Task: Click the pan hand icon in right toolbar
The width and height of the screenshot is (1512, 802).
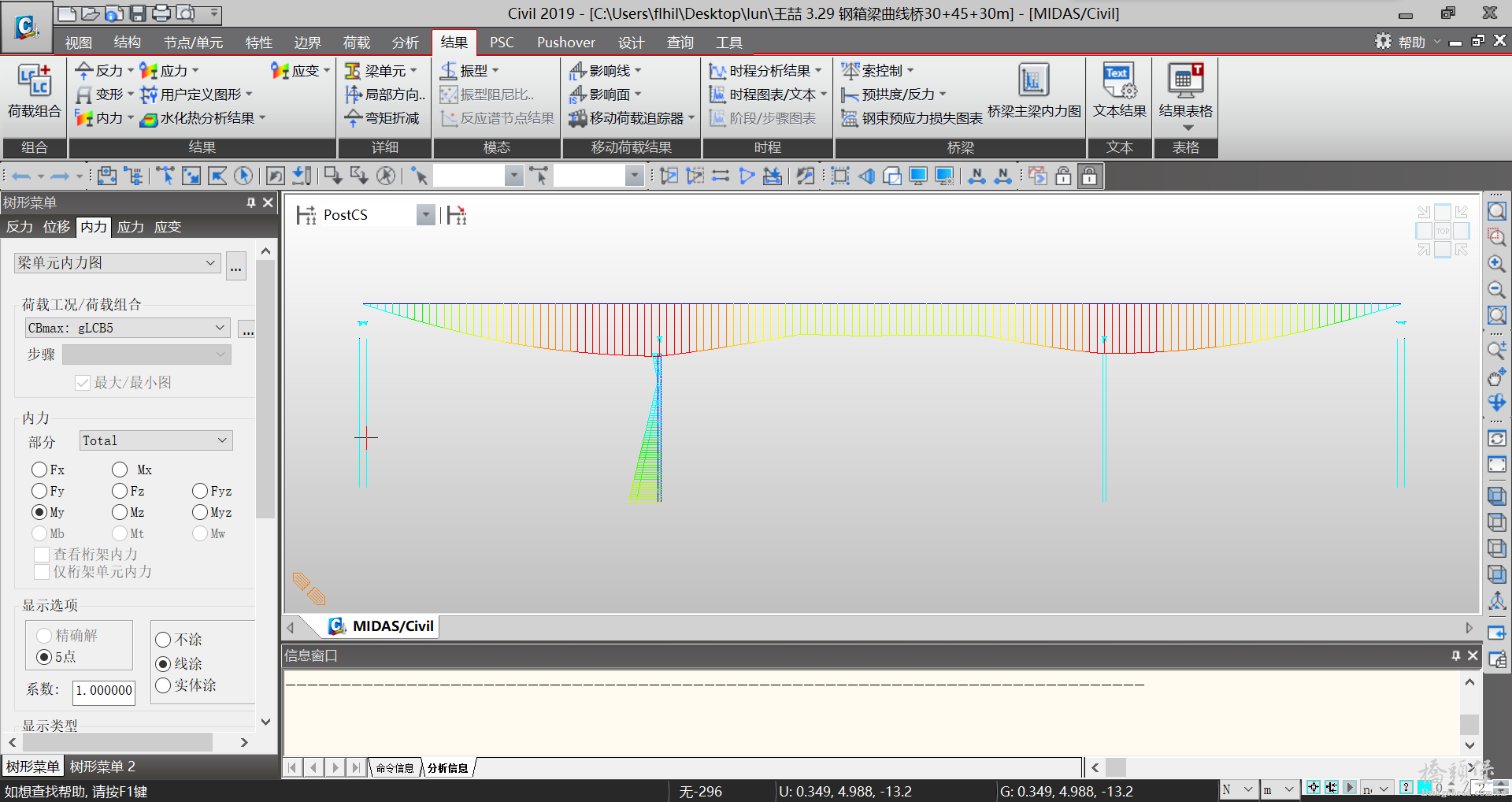Action: (x=1496, y=377)
